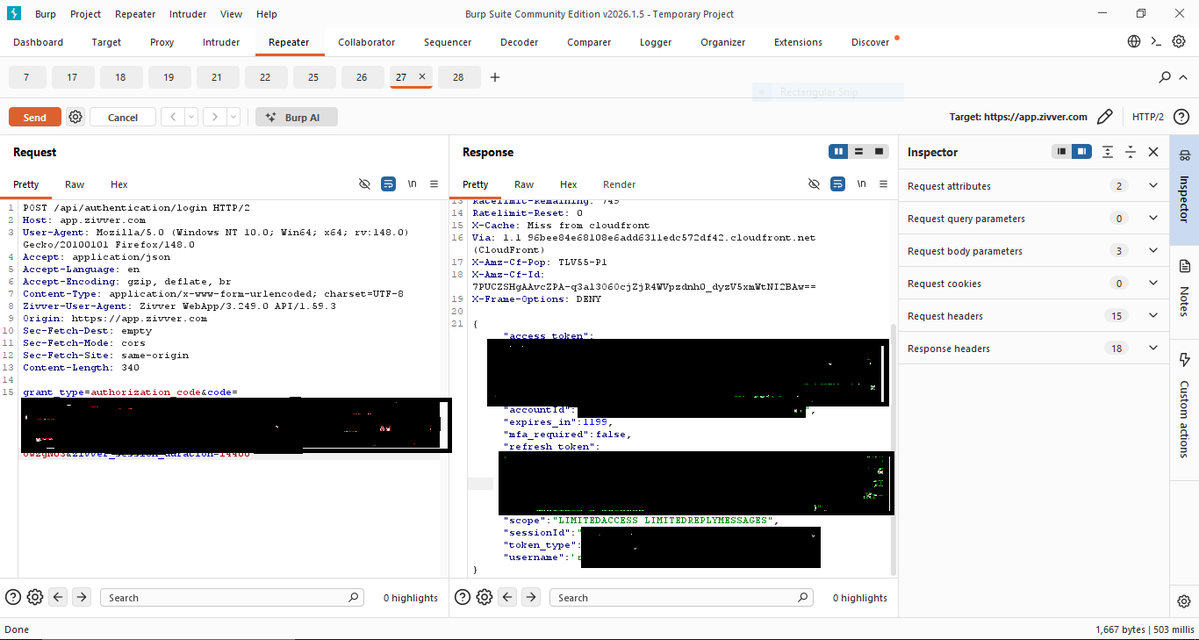Switch Inspector to right-docked layout icon

pyautogui.click(x=1081, y=152)
